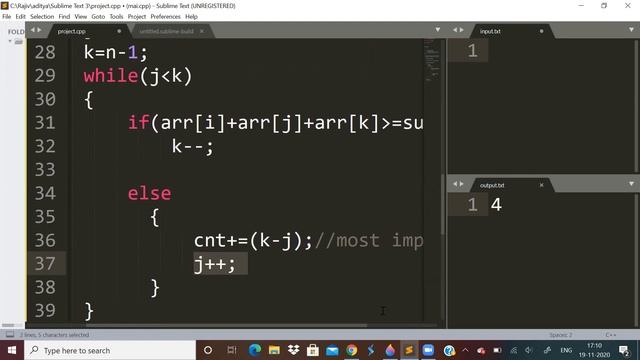Go to previous tab in input.txt pane
Viewport: 640px width, 360px height.
[x=455, y=30]
